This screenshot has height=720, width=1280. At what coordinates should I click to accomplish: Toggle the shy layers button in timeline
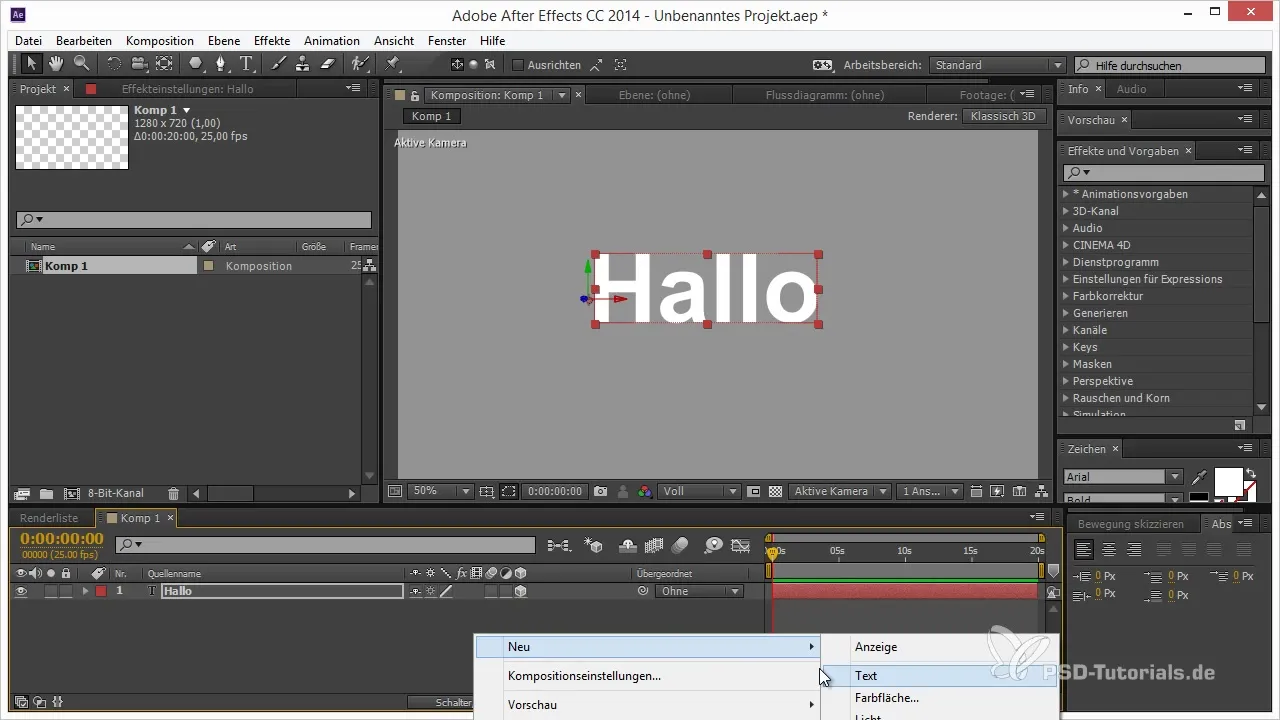[629, 545]
